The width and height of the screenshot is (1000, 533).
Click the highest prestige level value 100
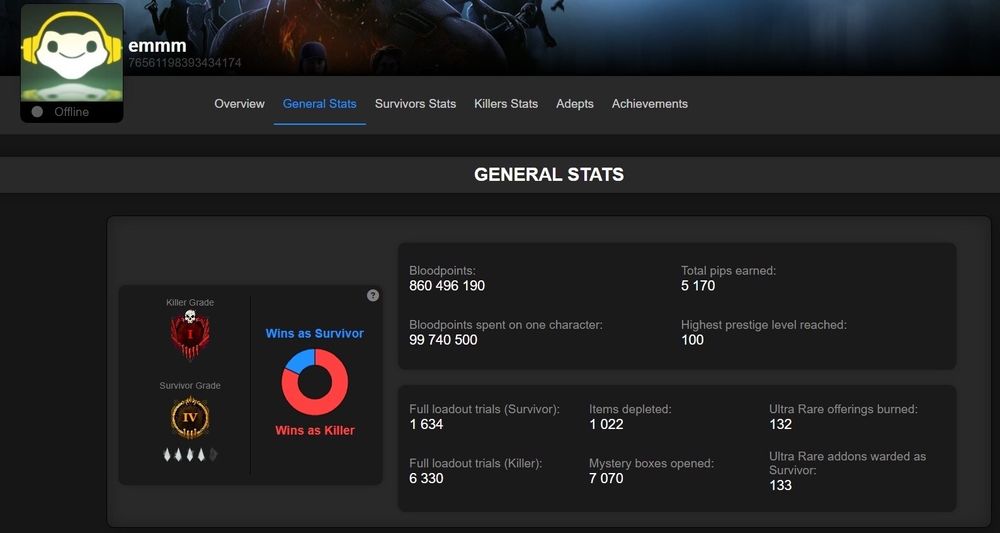(692, 340)
